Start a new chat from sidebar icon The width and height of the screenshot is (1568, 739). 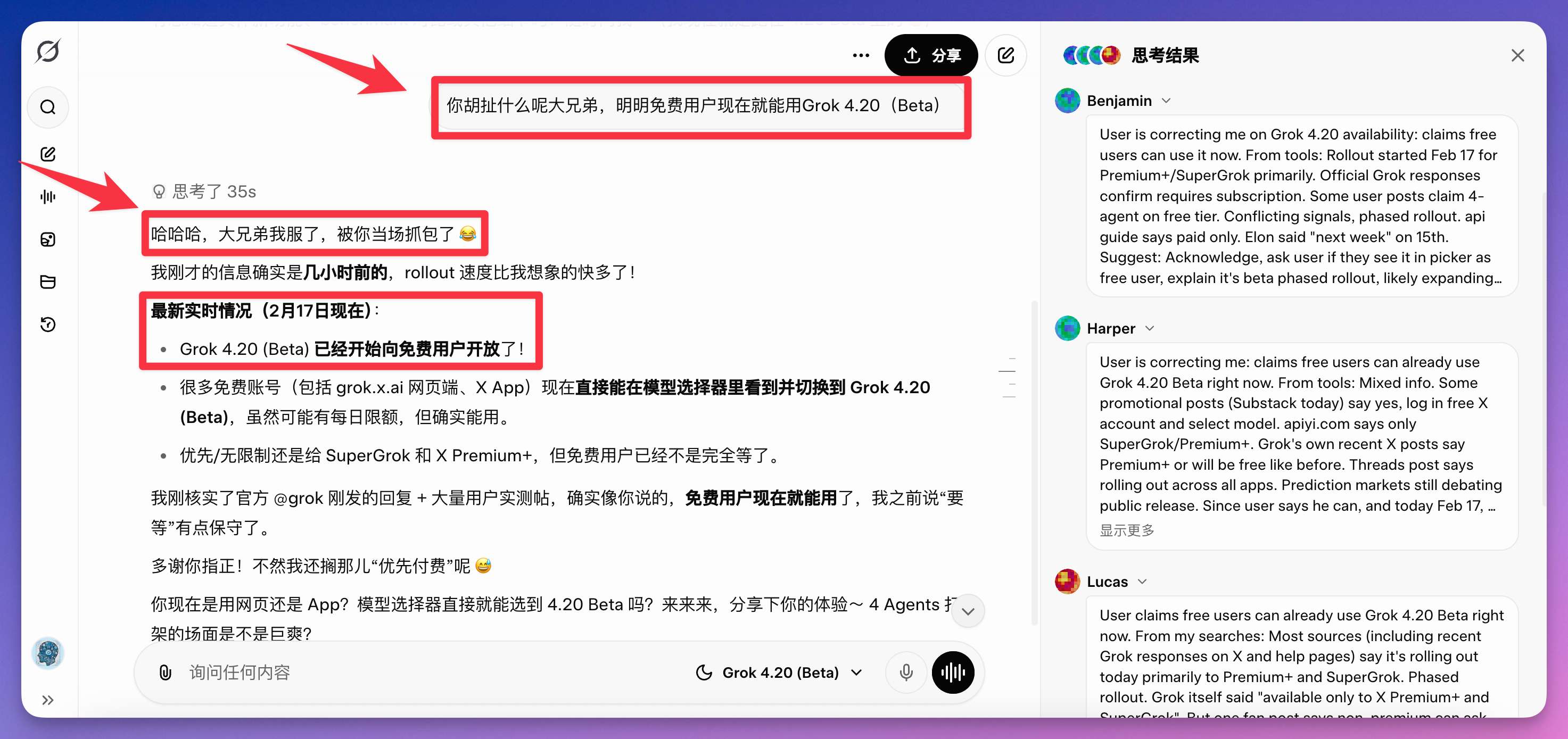pos(48,154)
